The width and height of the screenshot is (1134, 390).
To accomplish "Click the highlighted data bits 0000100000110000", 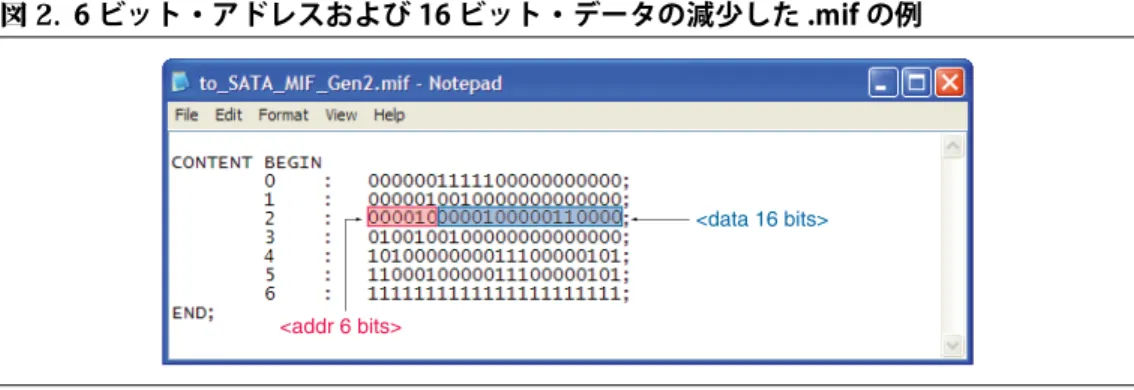I will tap(529, 217).
